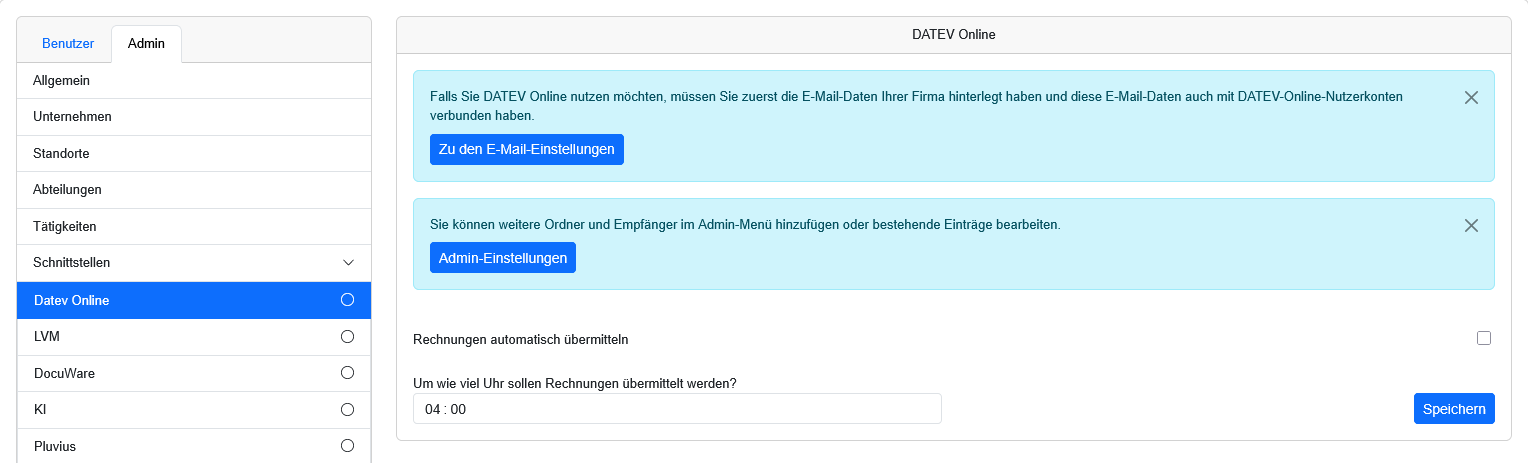Close the Ordner und Empfänger alert
The image size is (1528, 463).
pos(1471,226)
